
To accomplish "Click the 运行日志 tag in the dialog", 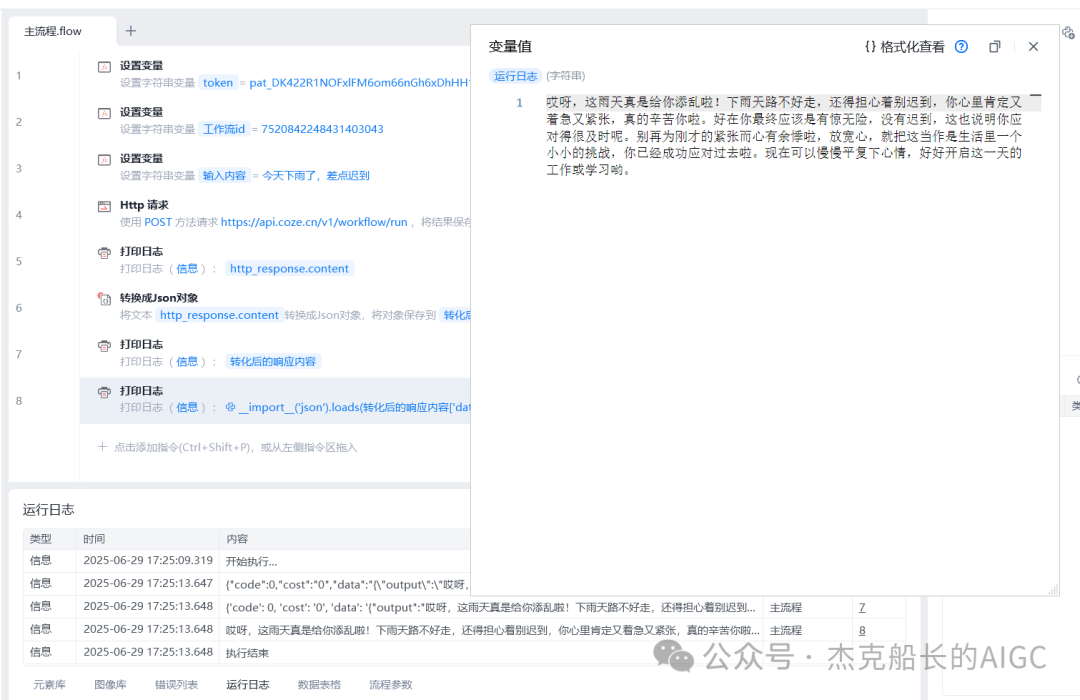I will [x=515, y=76].
